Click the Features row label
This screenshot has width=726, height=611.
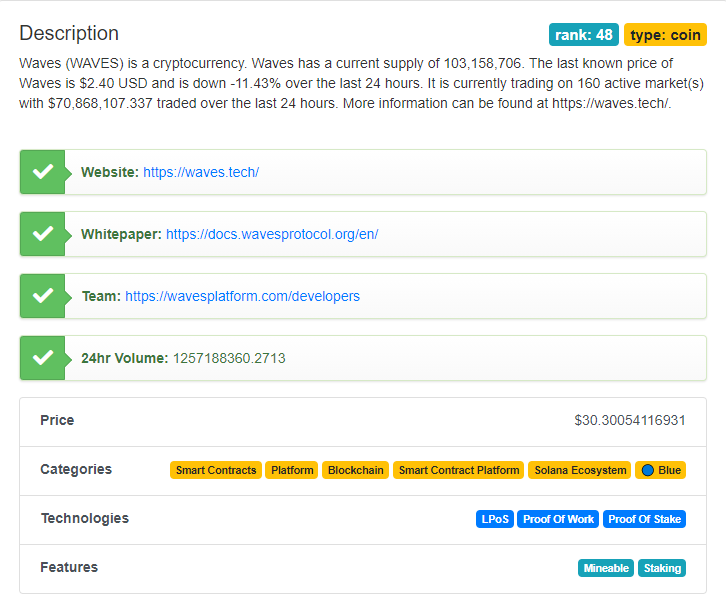(69, 567)
